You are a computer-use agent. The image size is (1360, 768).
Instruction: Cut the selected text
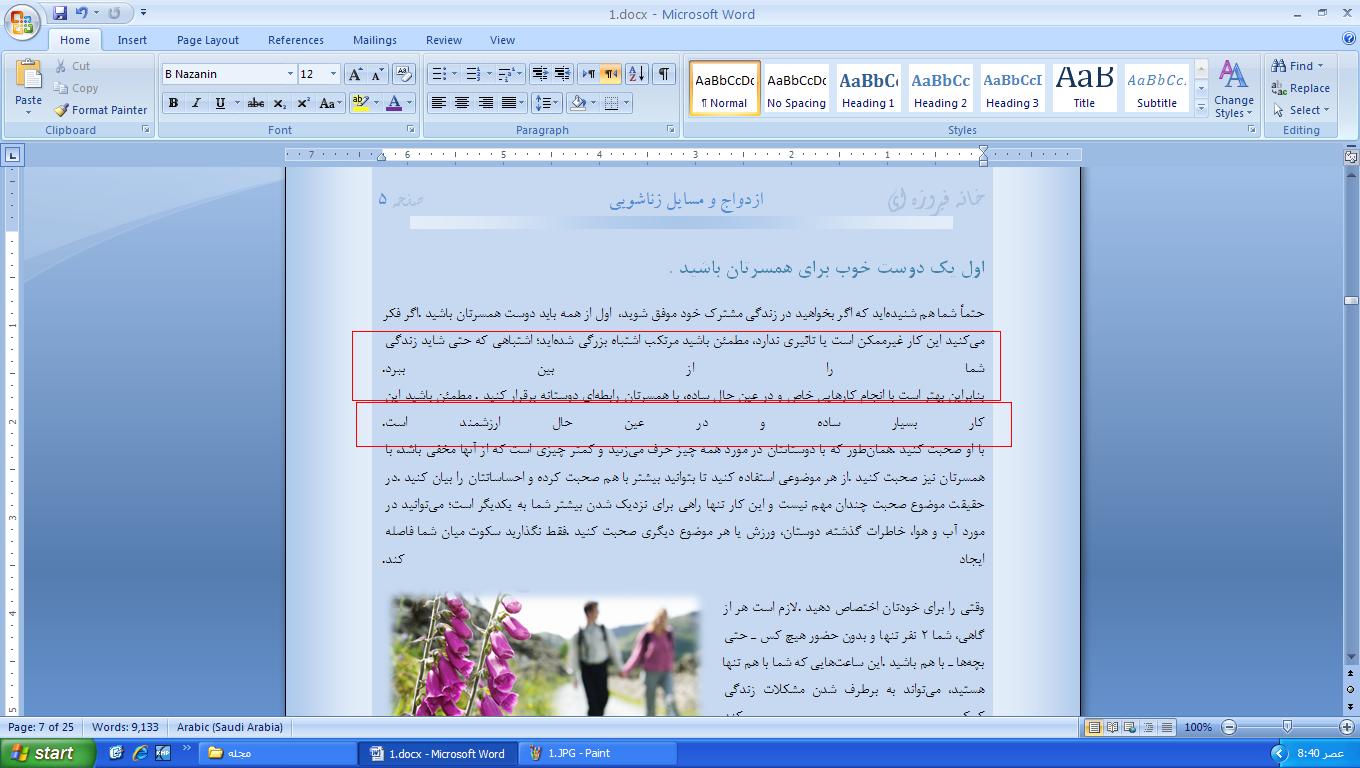click(73, 66)
